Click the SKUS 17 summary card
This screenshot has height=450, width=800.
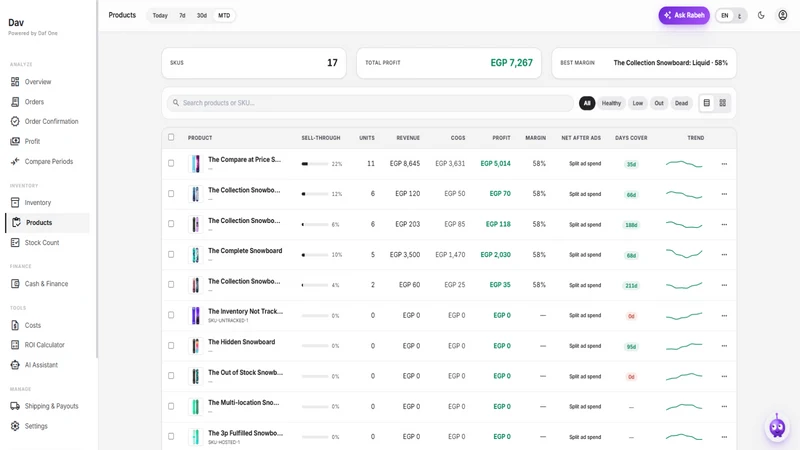click(x=254, y=63)
